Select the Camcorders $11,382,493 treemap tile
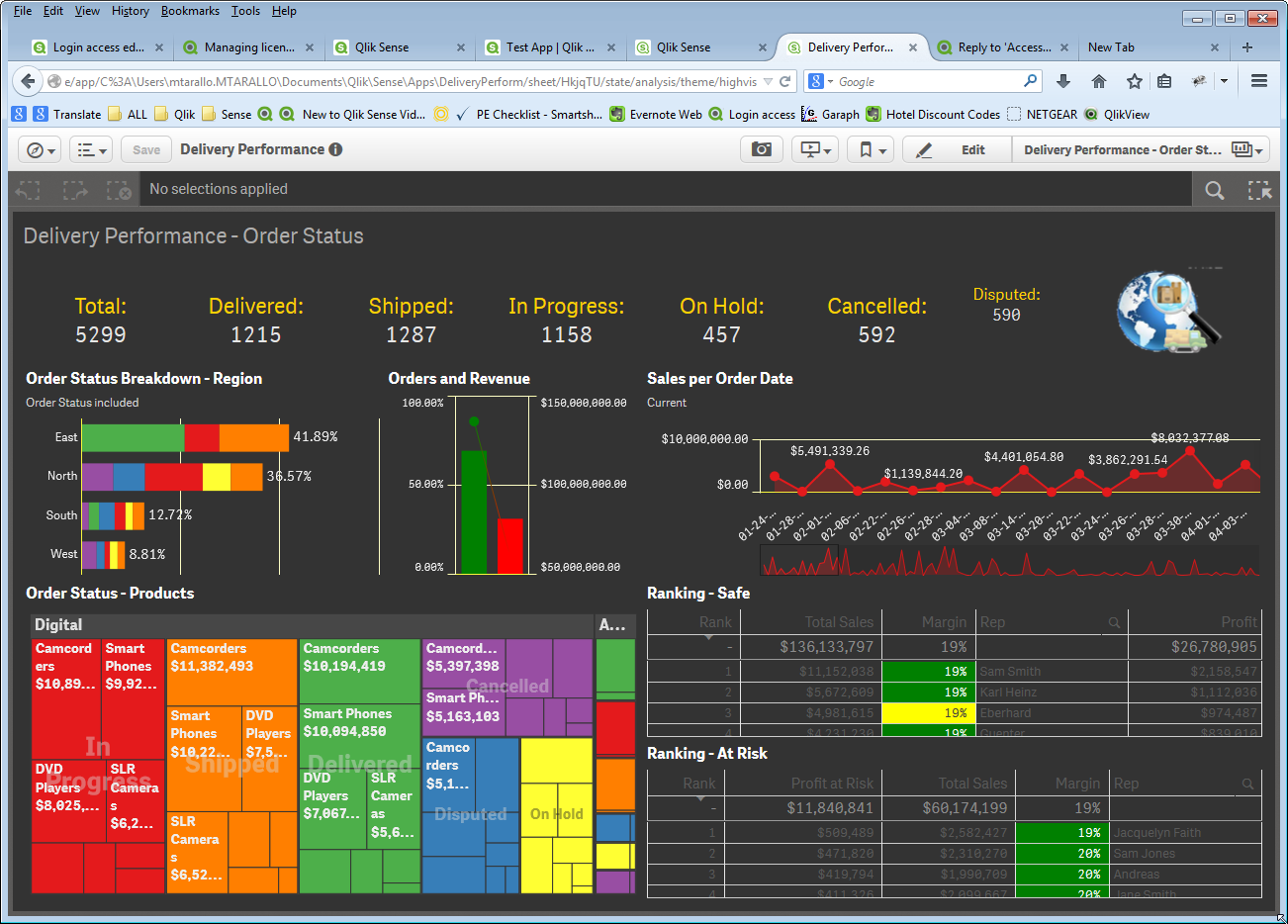This screenshot has width=1288, height=924. coord(231,672)
